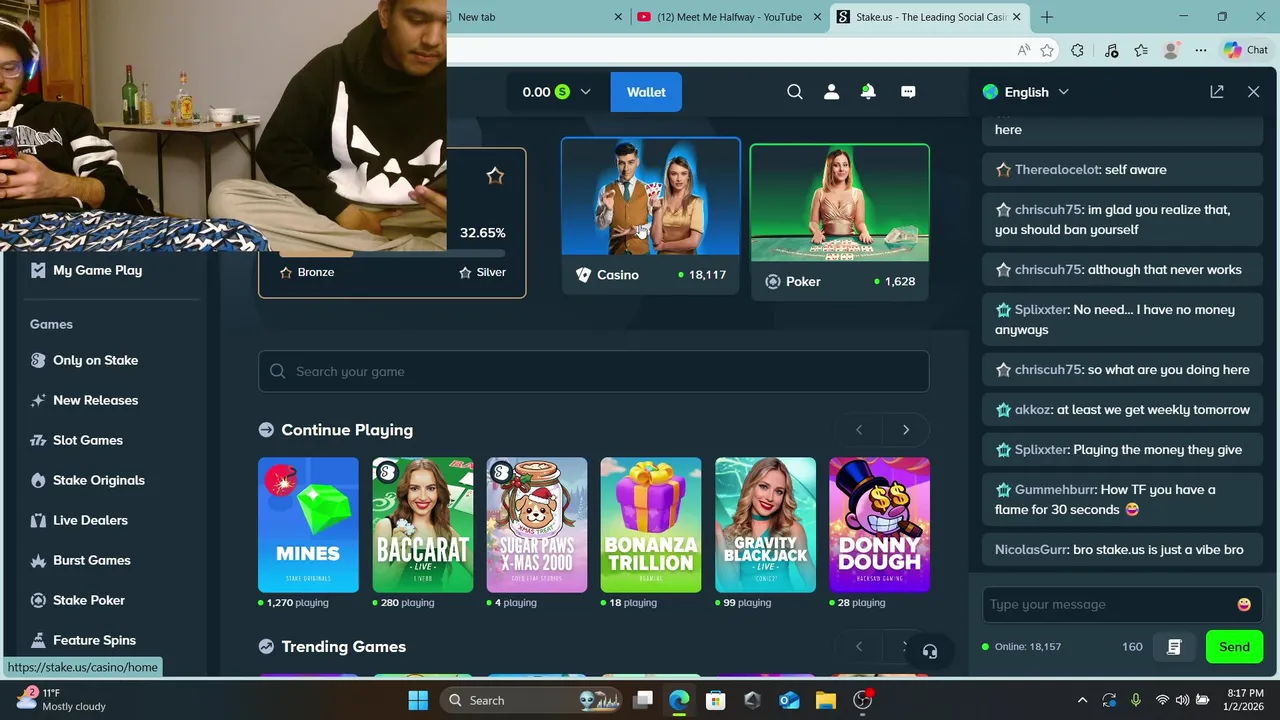
Task: Open Gummehburr username in chat
Action: pyautogui.click(x=1055, y=489)
